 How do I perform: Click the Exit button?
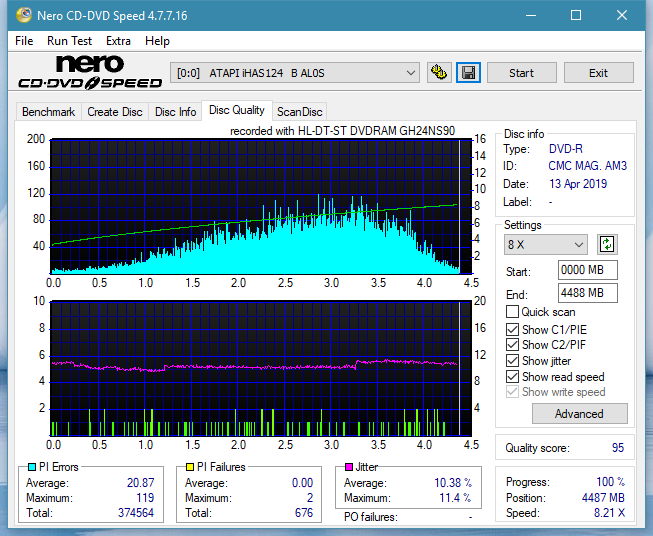click(x=598, y=73)
